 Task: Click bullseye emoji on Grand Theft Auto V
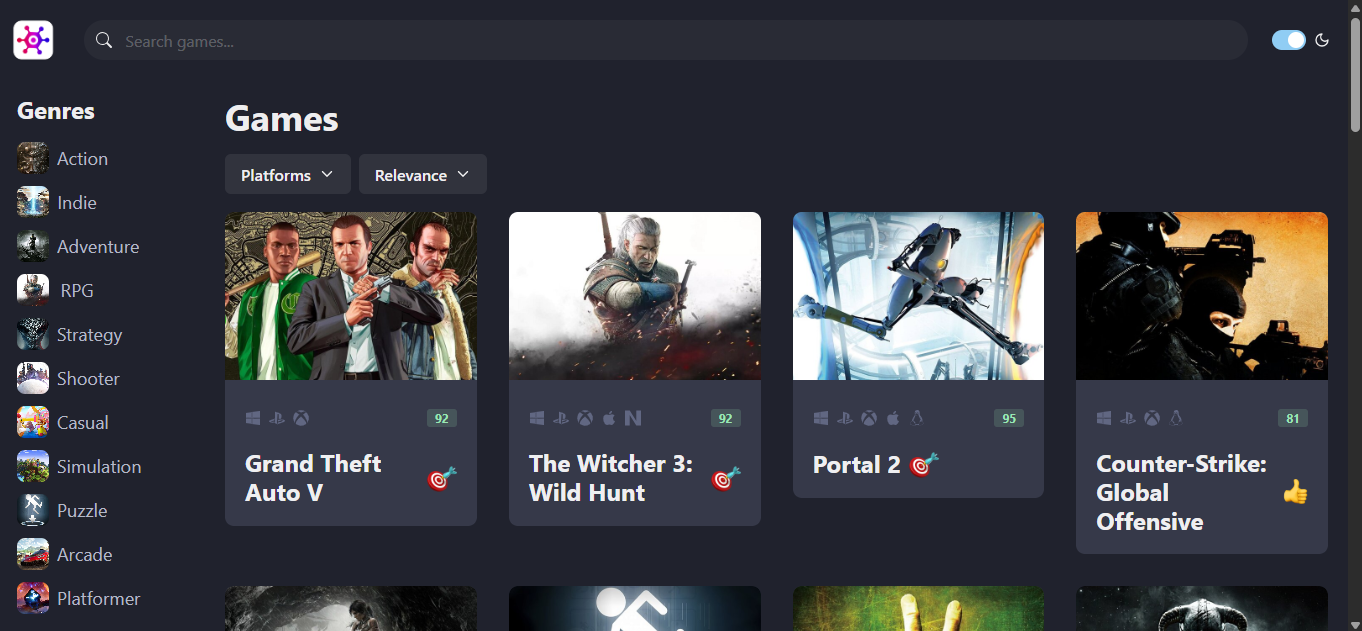(442, 478)
